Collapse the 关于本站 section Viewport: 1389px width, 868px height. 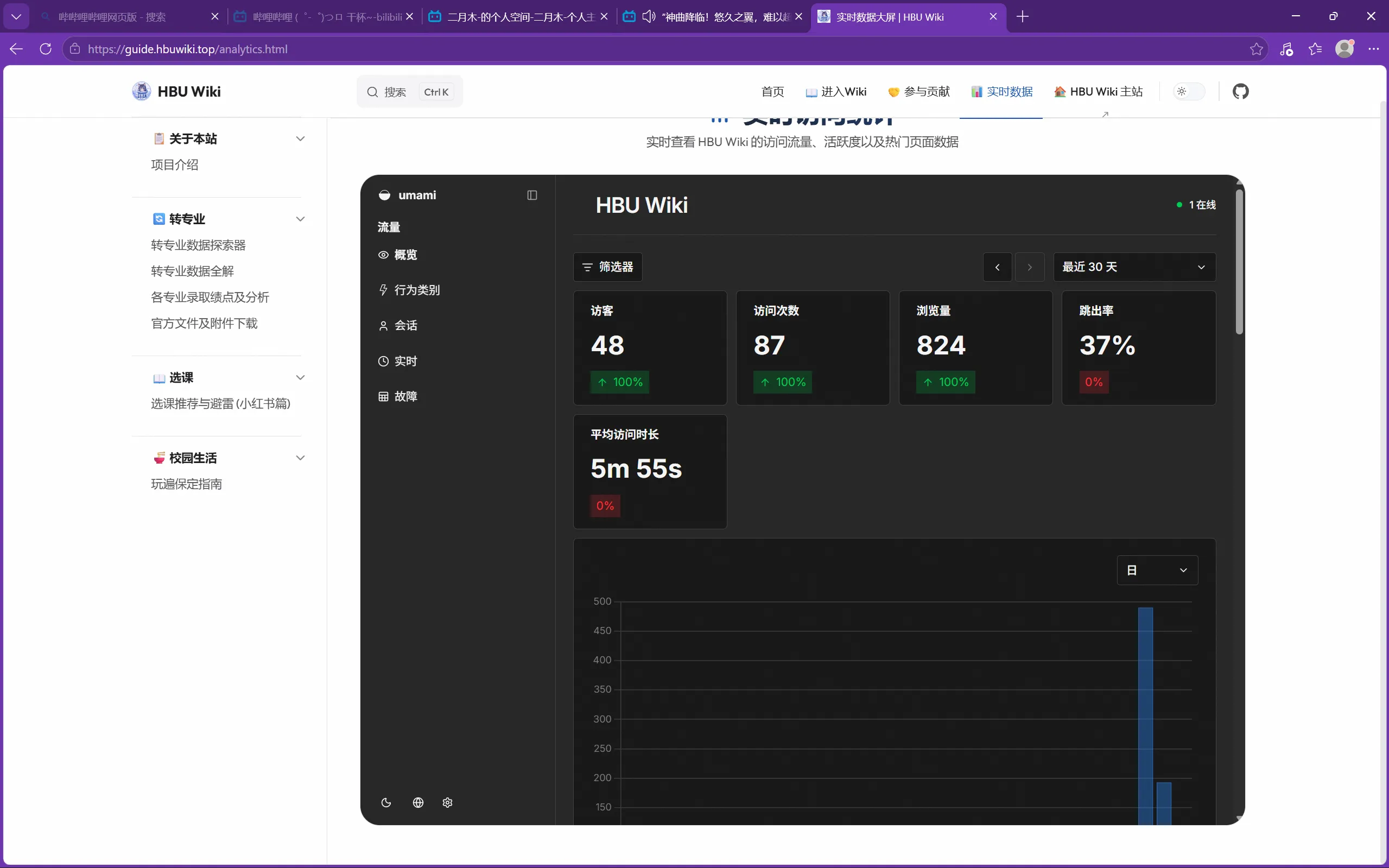click(300, 138)
